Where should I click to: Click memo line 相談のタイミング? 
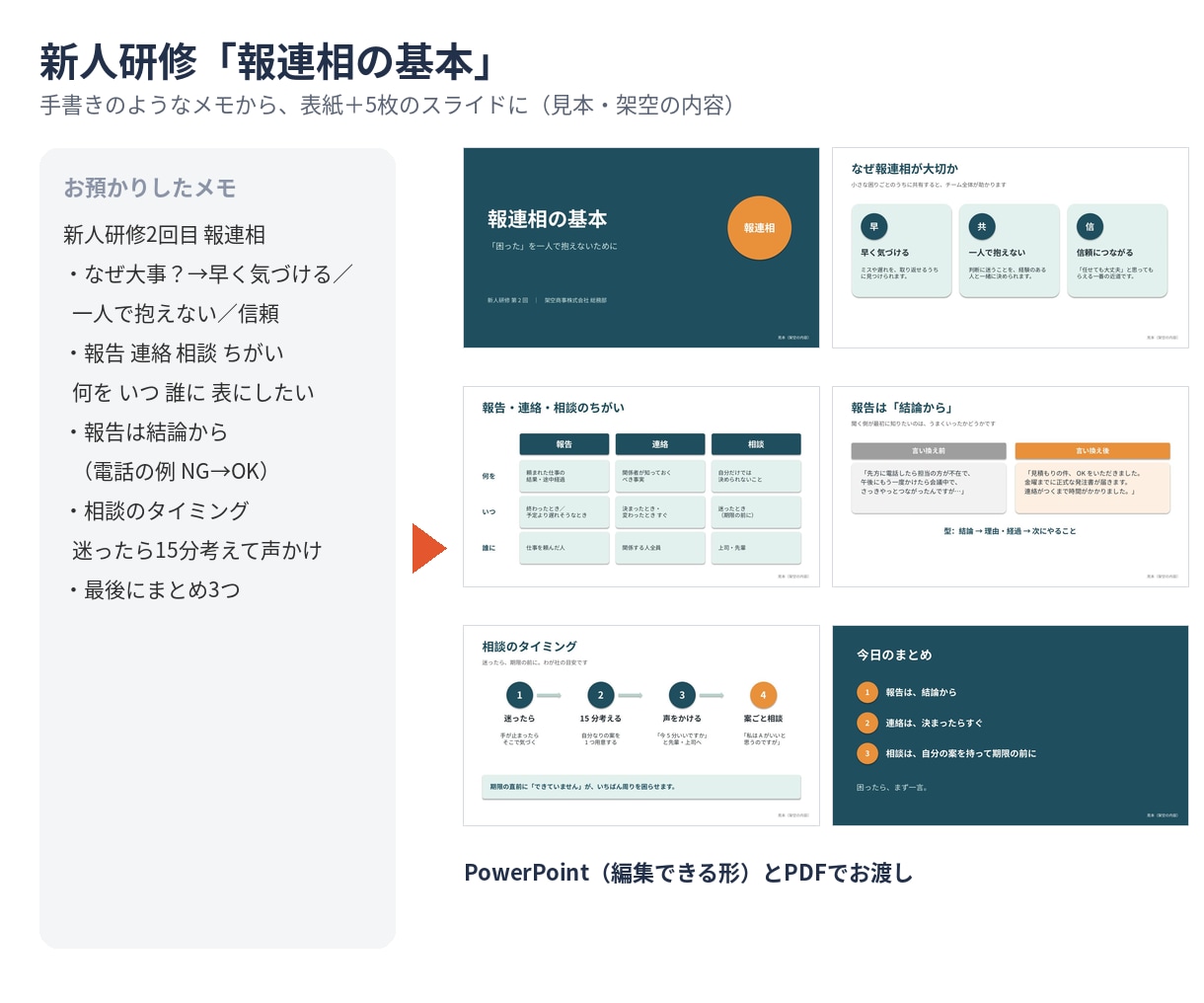click(x=159, y=511)
